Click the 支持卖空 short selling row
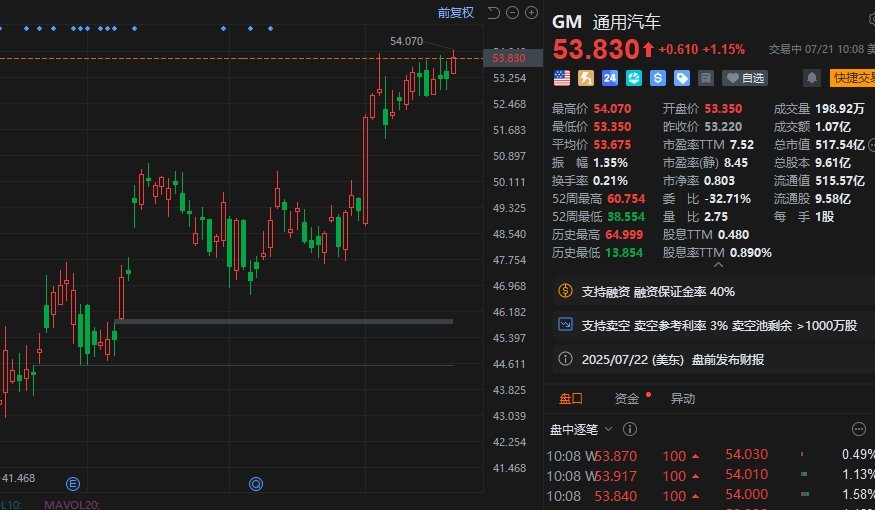The width and height of the screenshot is (875, 510). pos(714,325)
